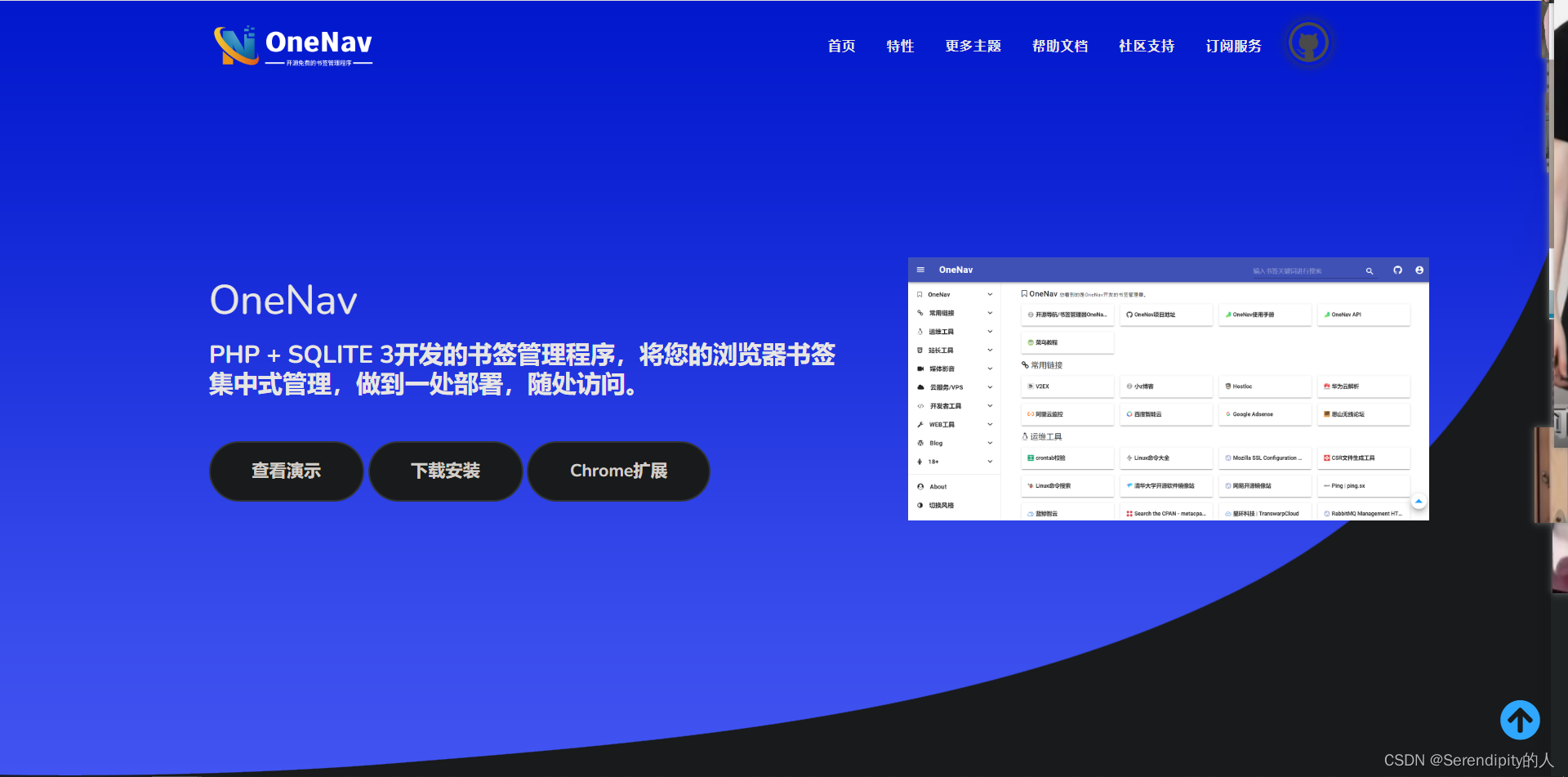Open the OneNav项目地址 bookmark card
This screenshot has width=1568, height=777.
[x=1166, y=315]
